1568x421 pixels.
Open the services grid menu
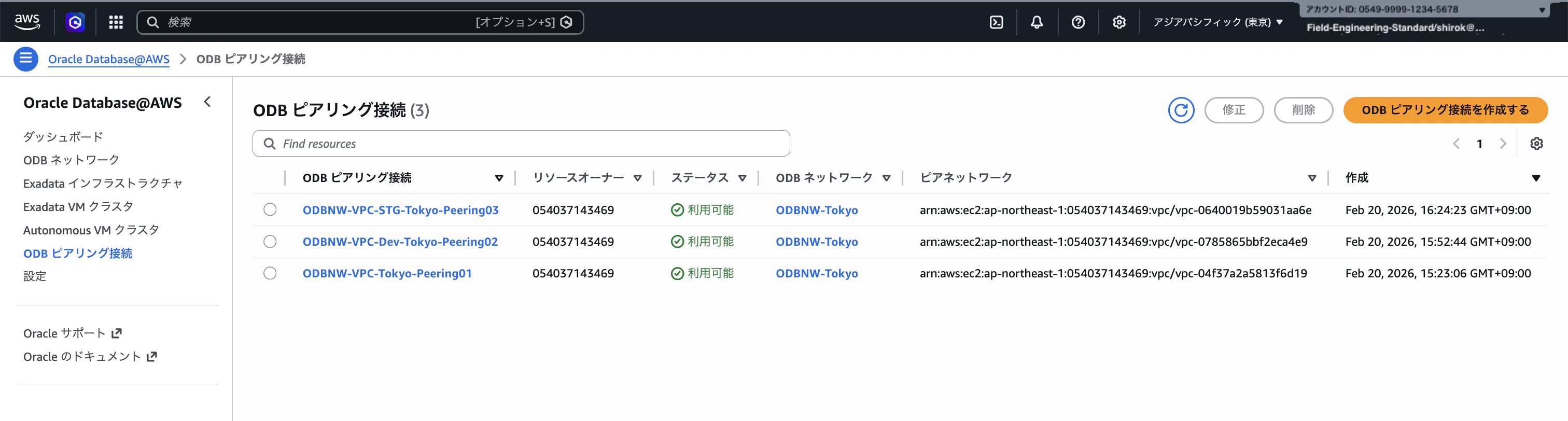[x=116, y=22]
